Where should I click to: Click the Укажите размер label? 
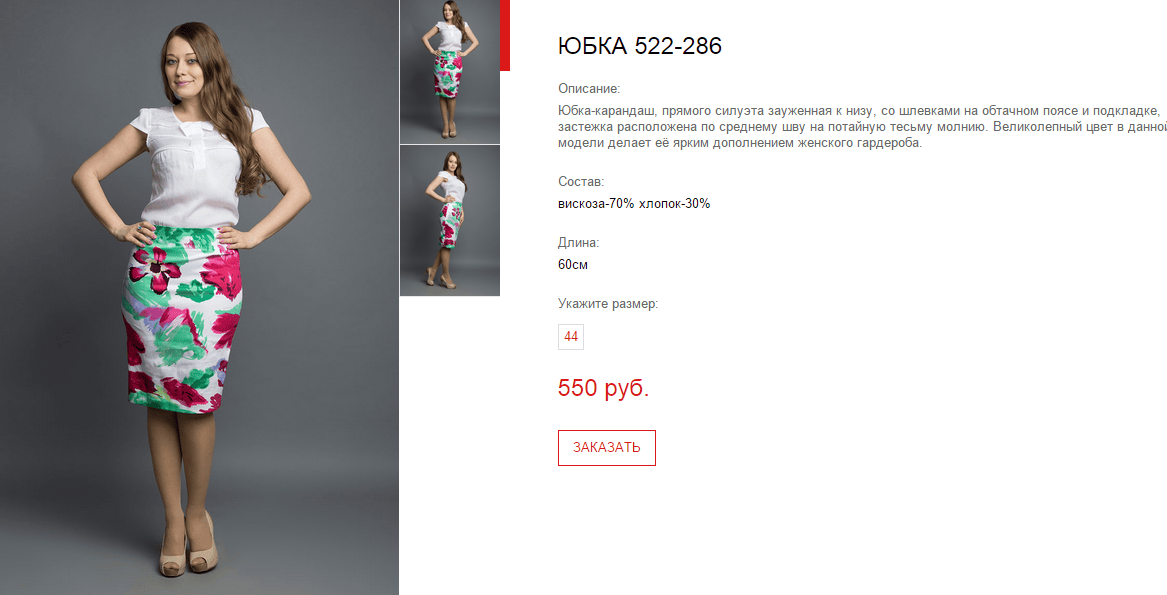coord(608,304)
